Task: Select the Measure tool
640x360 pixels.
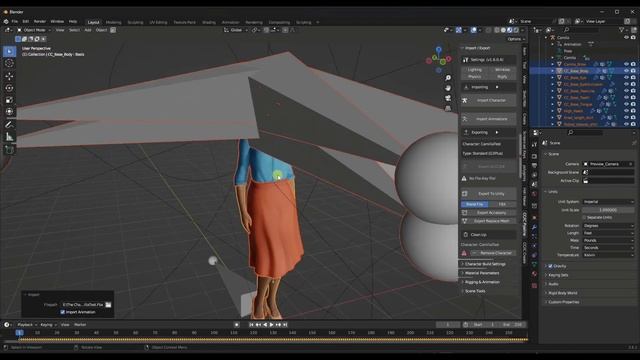Action: click(x=9, y=137)
